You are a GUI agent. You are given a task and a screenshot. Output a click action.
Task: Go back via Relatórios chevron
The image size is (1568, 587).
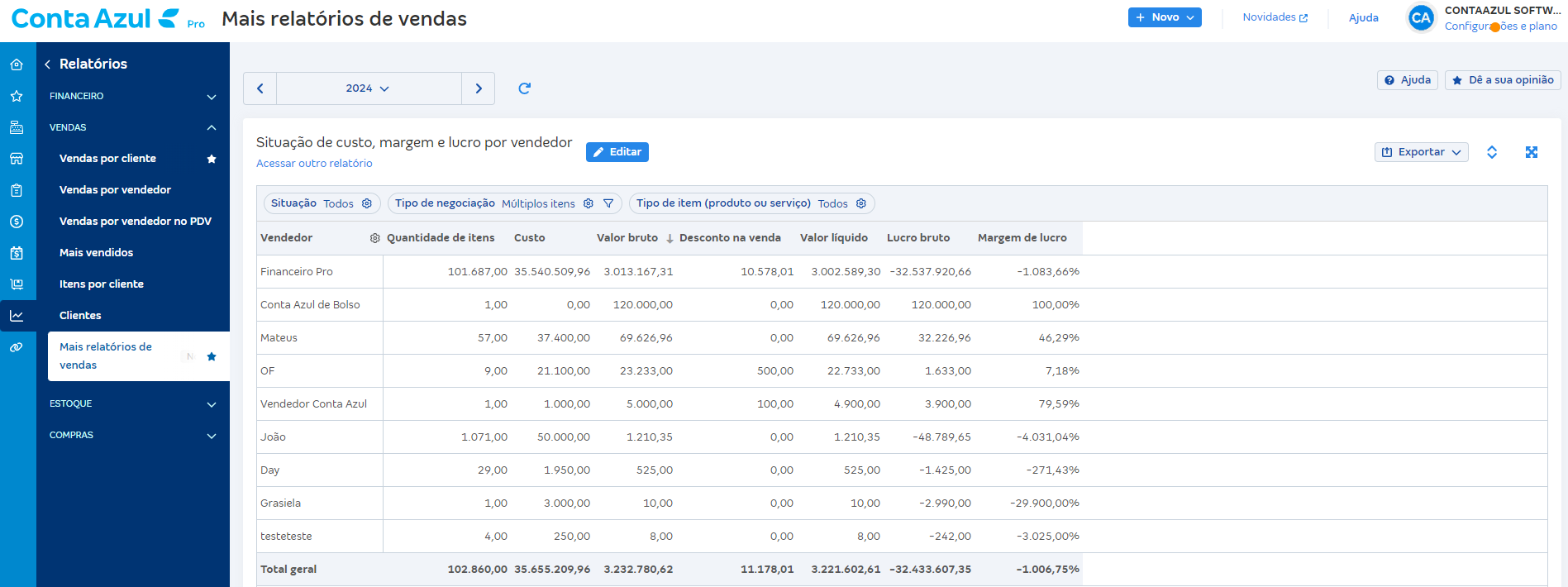[48, 64]
